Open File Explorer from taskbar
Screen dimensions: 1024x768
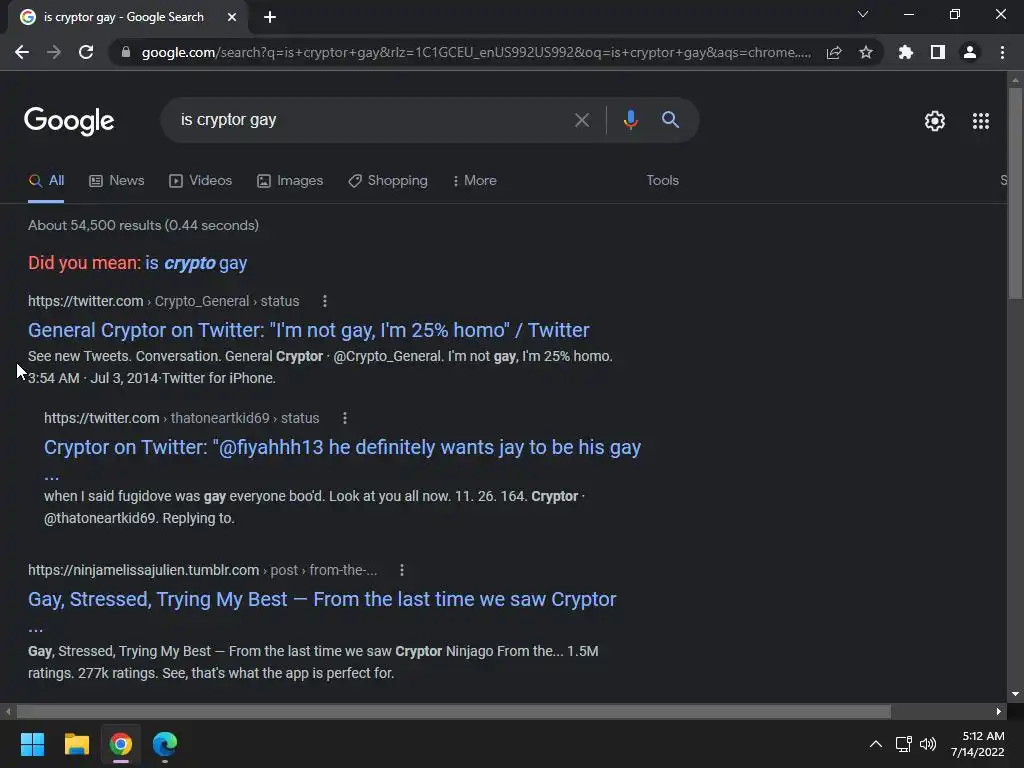76,744
